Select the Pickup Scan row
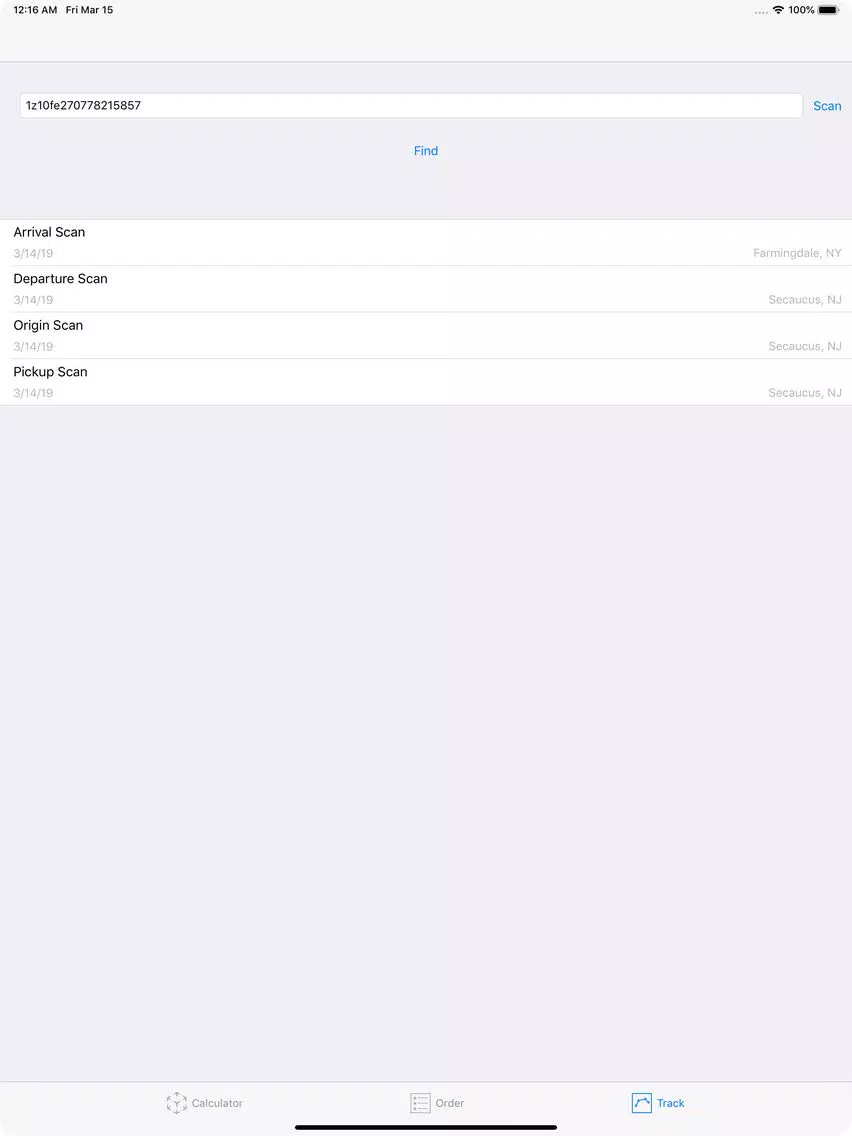Screen dimensions: 852x1136 [x=426, y=382]
